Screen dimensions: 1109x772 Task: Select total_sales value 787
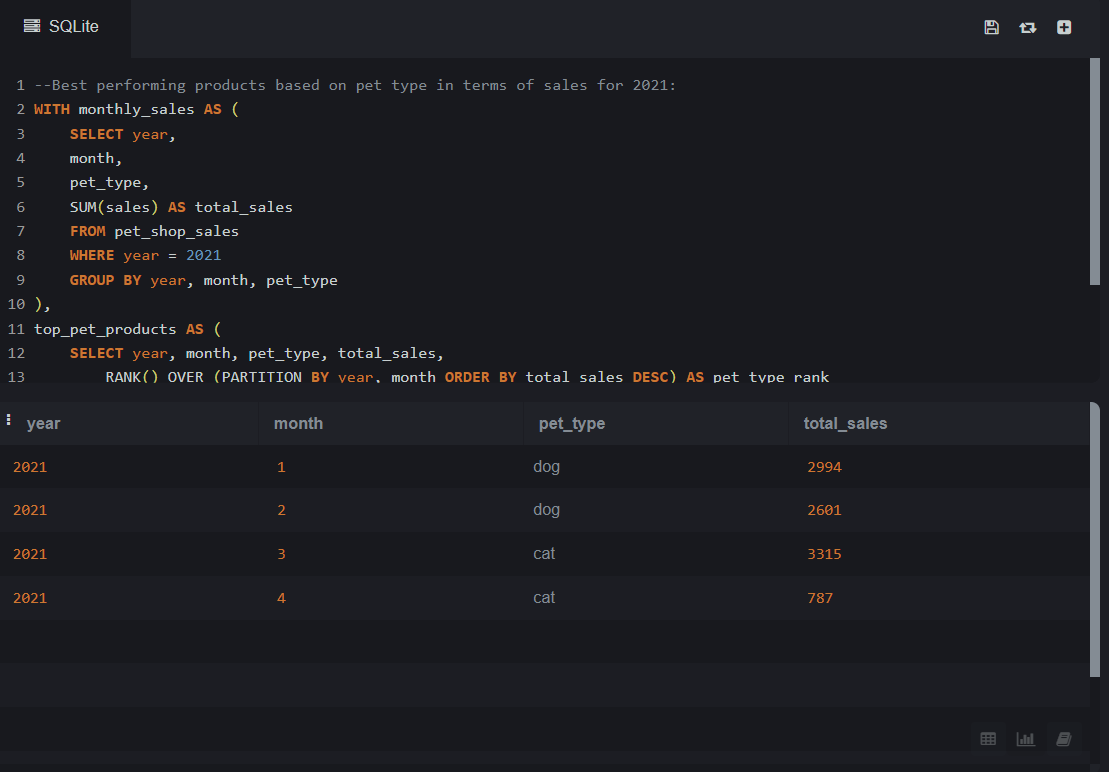click(820, 598)
